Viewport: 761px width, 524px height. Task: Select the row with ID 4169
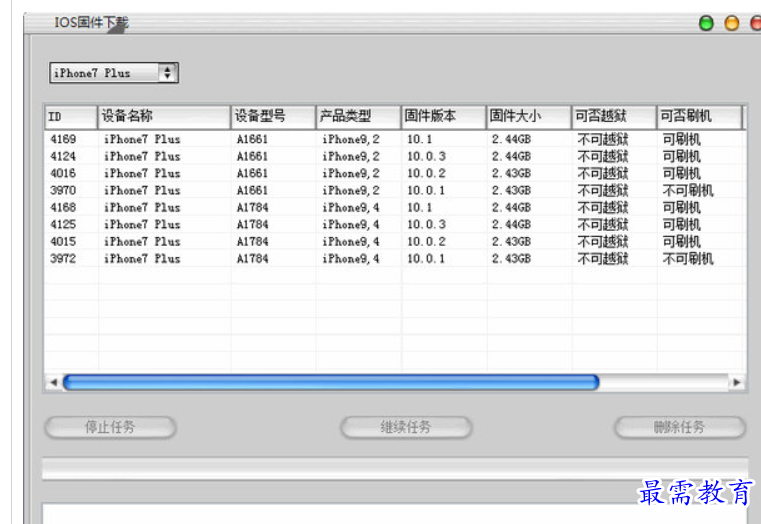pyautogui.click(x=395, y=140)
